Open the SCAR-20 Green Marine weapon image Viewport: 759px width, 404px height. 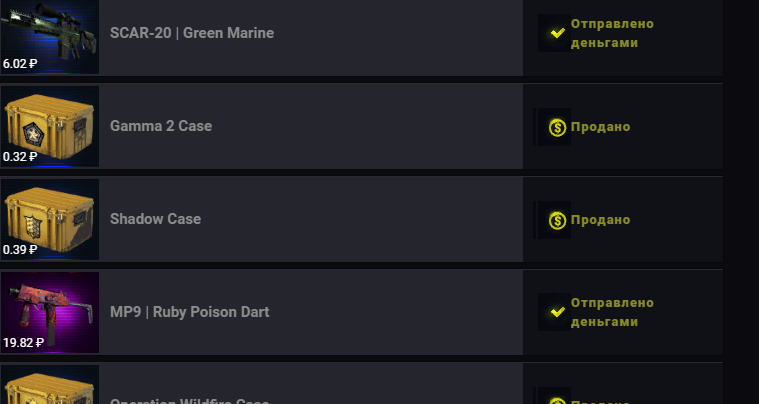click(x=49, y=37)
